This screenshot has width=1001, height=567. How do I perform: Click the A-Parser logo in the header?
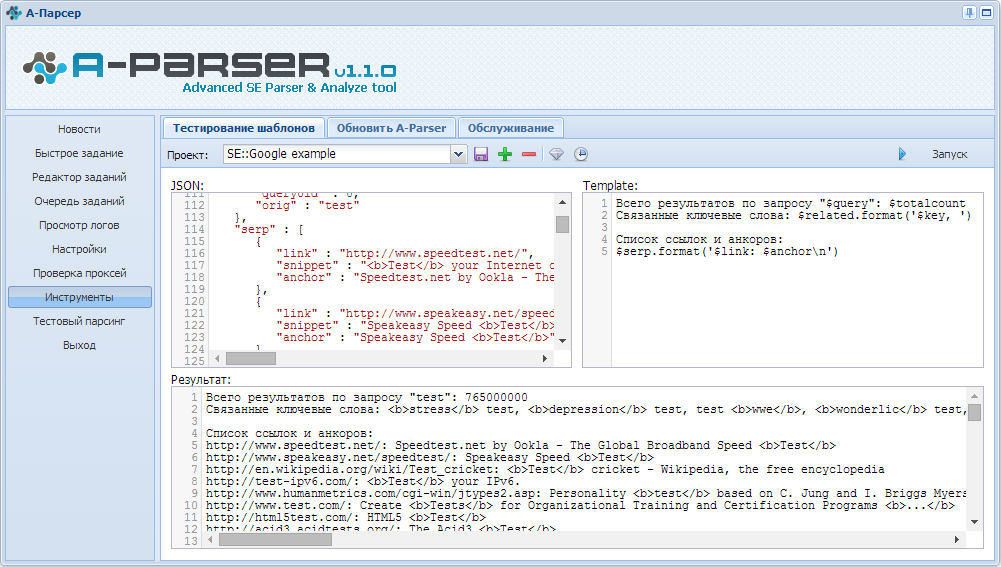click(209, 70)
